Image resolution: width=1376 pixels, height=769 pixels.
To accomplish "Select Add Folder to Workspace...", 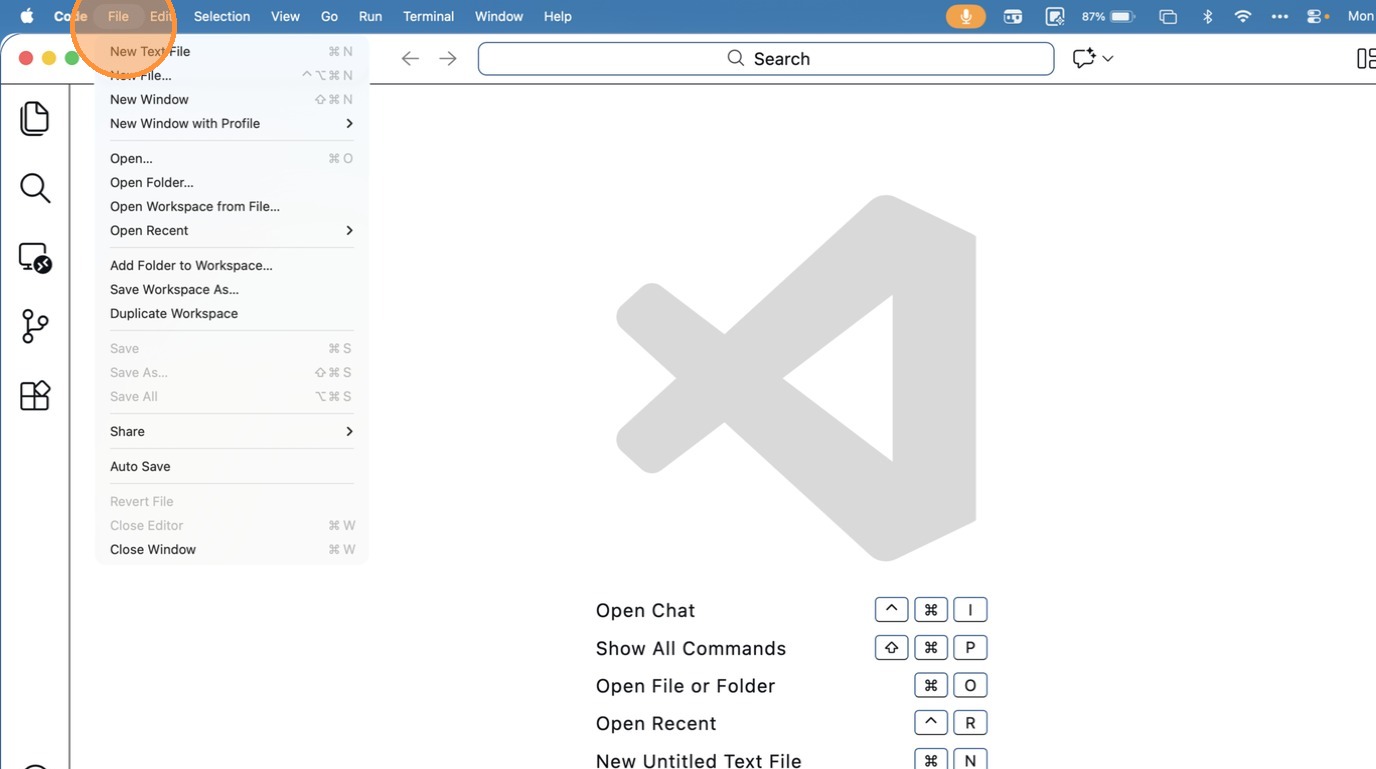I will [232, 265].
